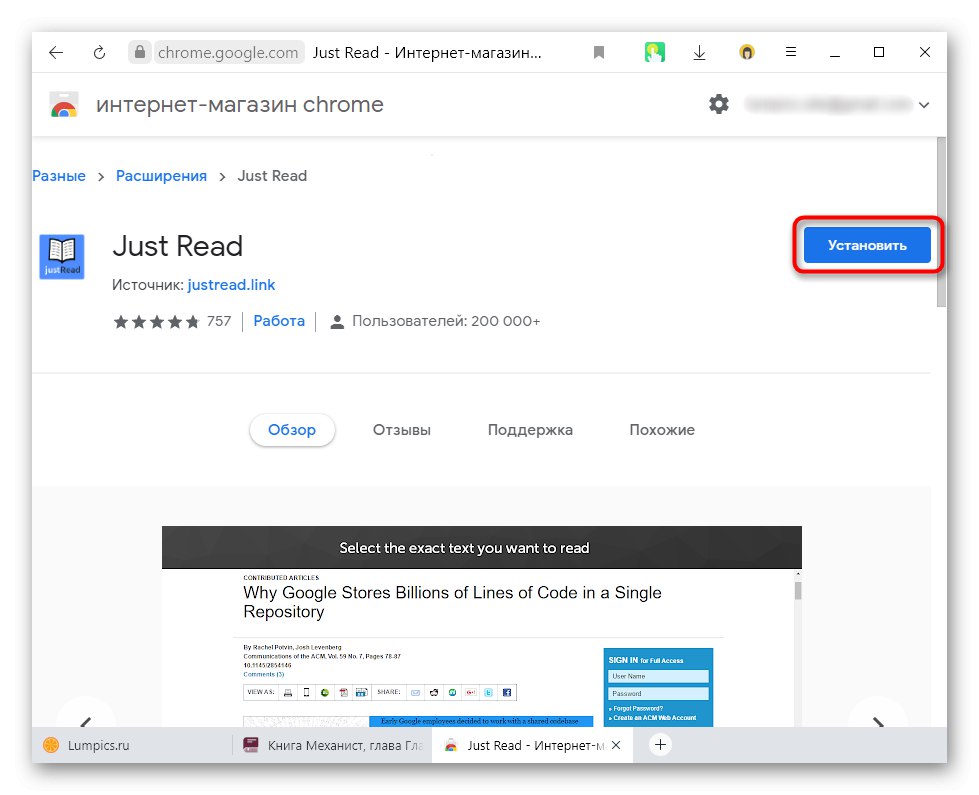
Task: Click the Just Read breadcrumb text
Action: pyautogui.click(x=272, y=176)
